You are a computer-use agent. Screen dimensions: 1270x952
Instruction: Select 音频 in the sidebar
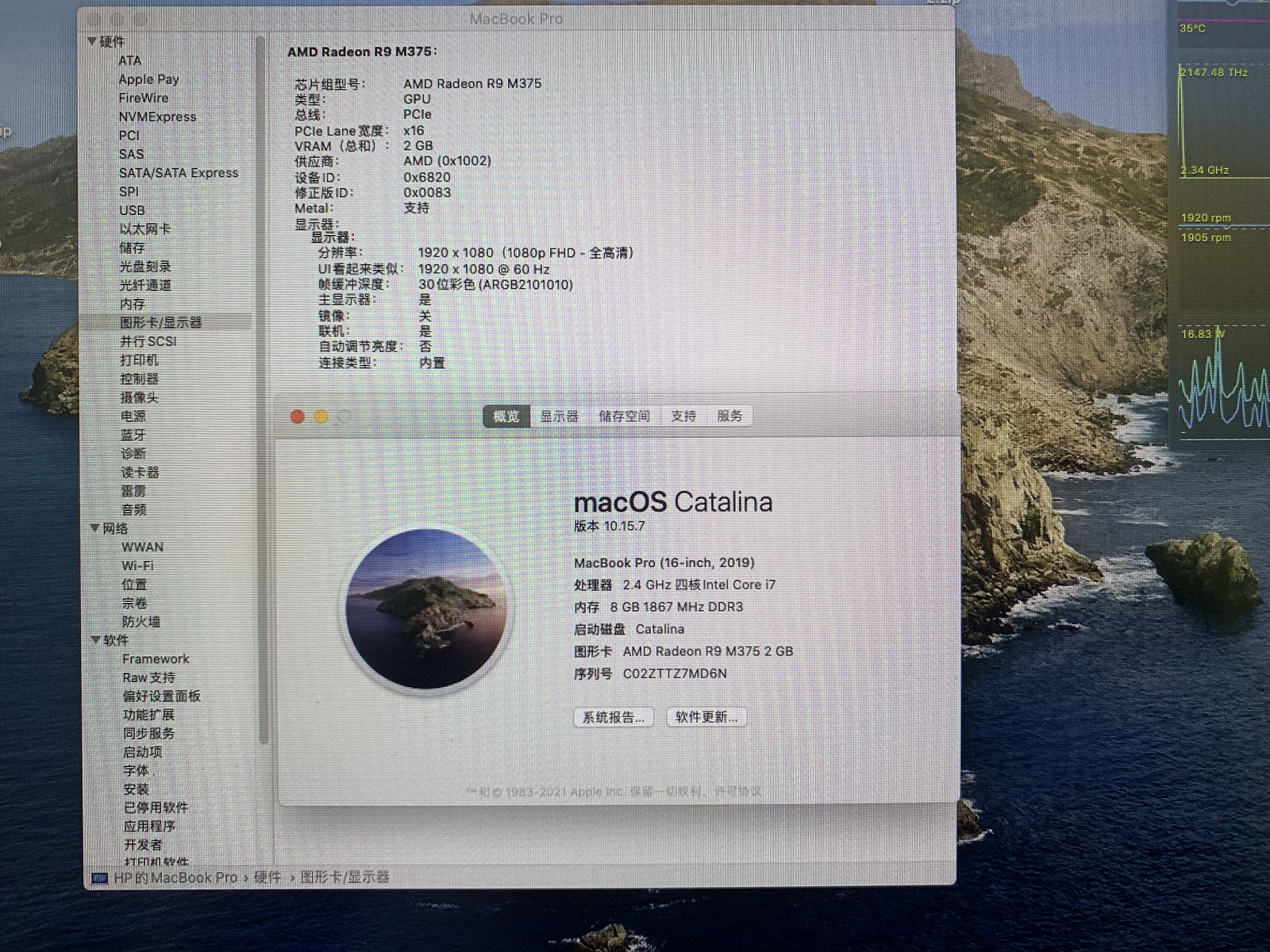click(134, 509)
